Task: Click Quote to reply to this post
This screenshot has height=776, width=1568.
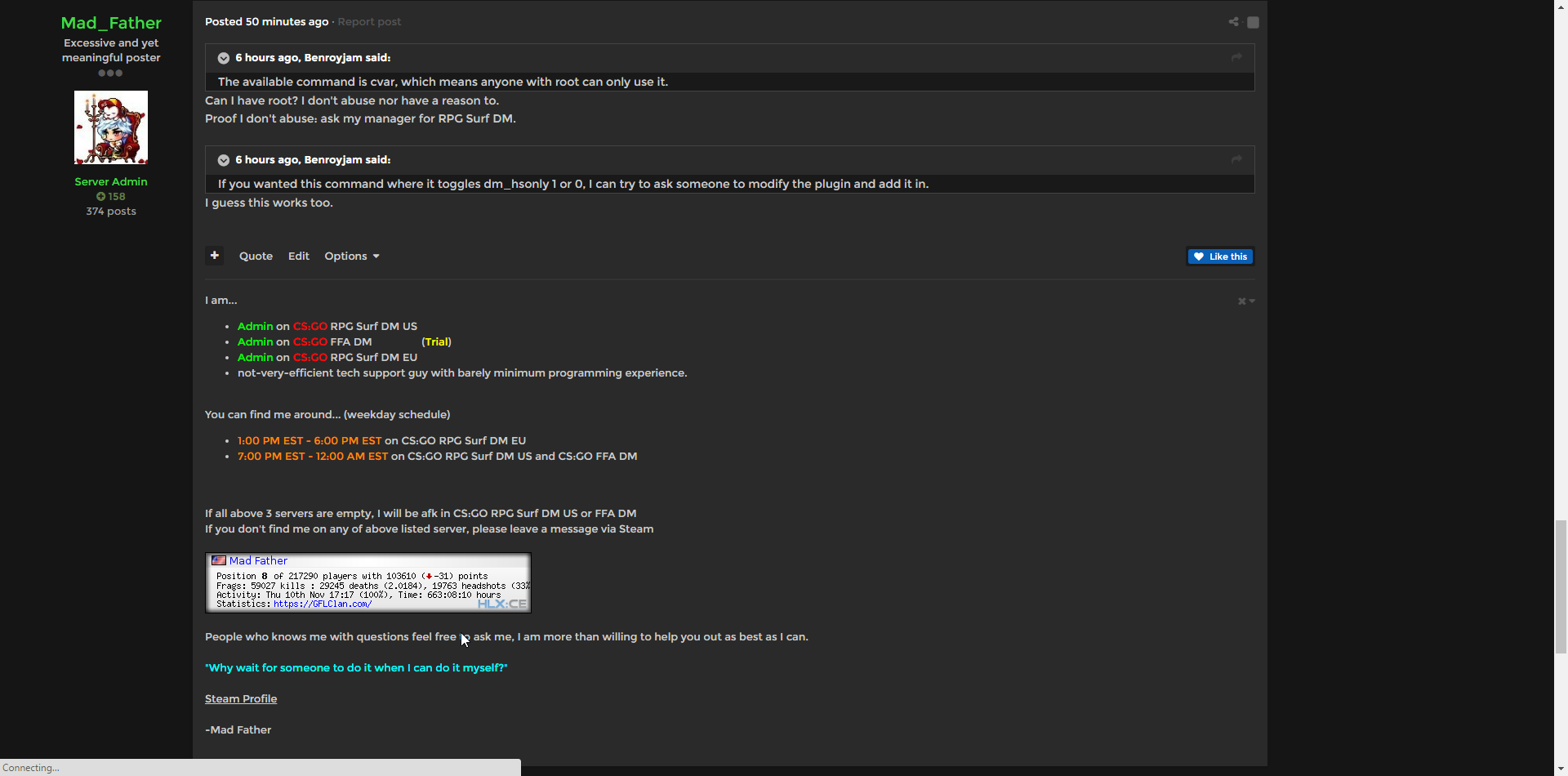Action: pyautogui.click(x=256, y=256)
